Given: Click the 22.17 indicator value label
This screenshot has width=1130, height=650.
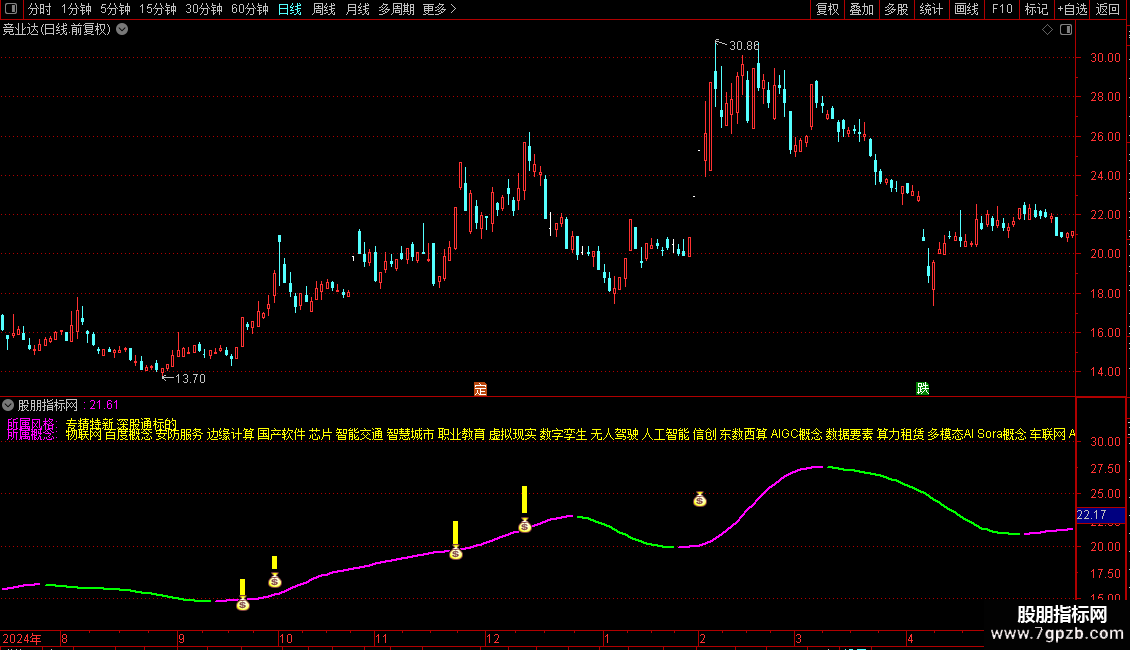Looking at the screenshot, I should point(1091,515).
